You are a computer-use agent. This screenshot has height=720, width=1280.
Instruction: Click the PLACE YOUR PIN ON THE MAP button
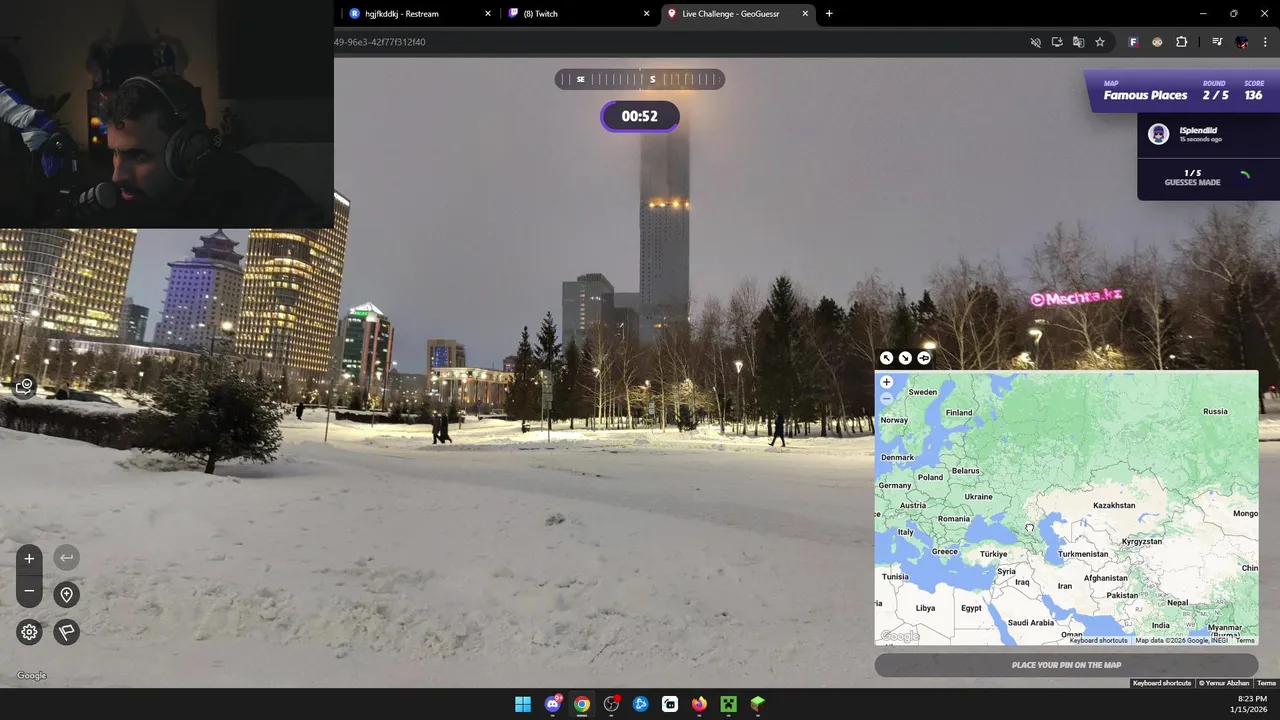point(1066,665)
